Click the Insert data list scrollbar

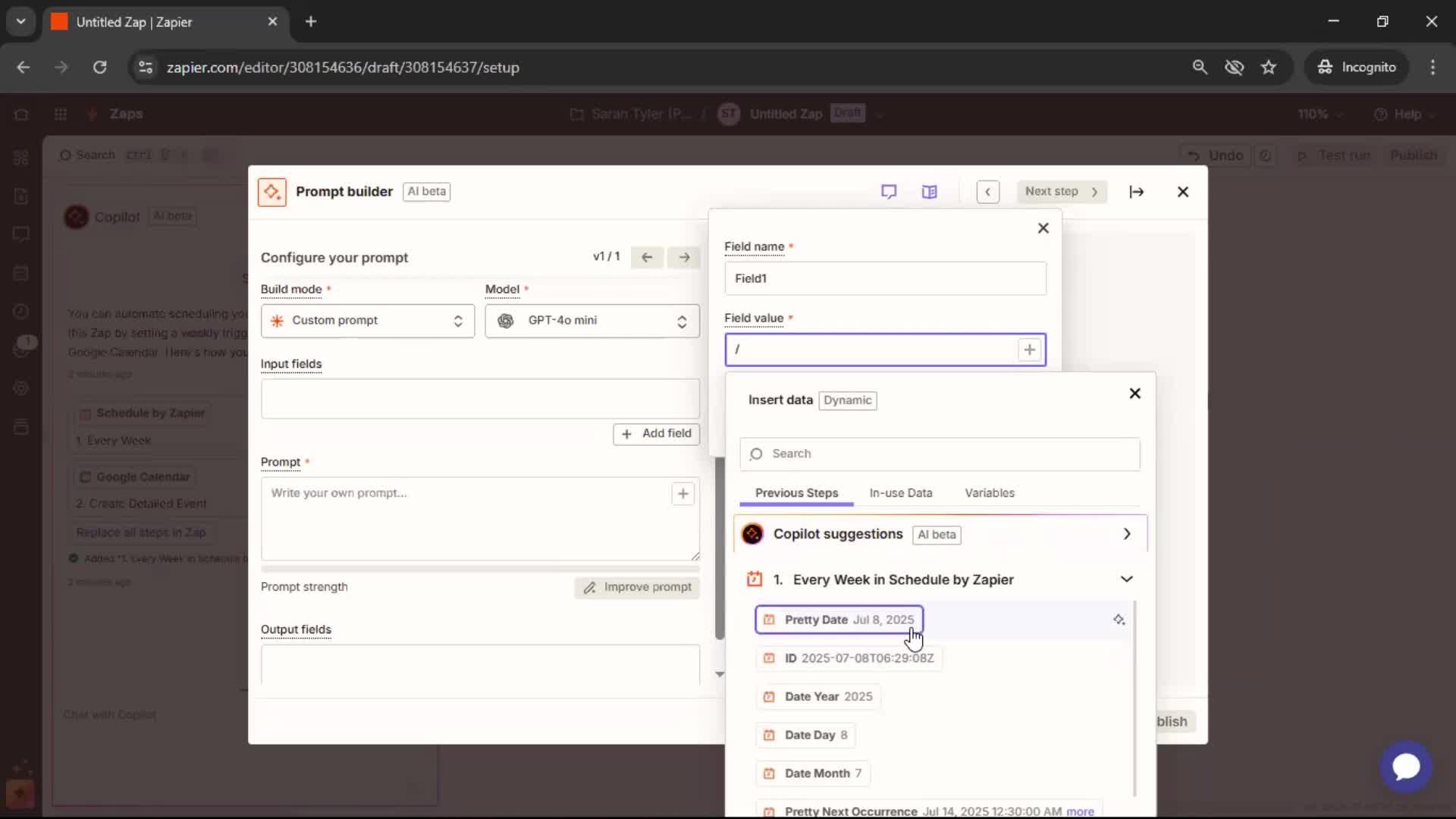[x=1134, y=698]
